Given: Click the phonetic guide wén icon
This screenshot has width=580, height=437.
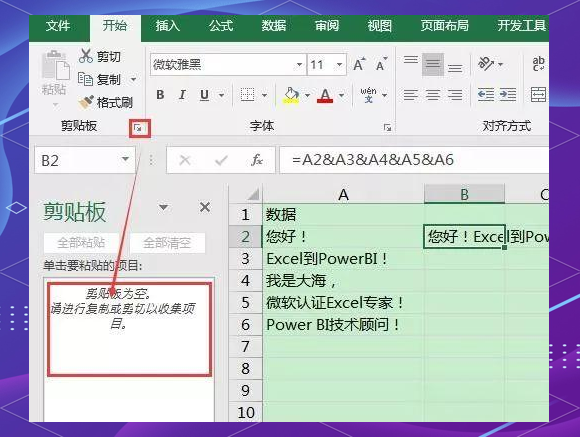Looking at the screenshot, I should click(368, 95).
